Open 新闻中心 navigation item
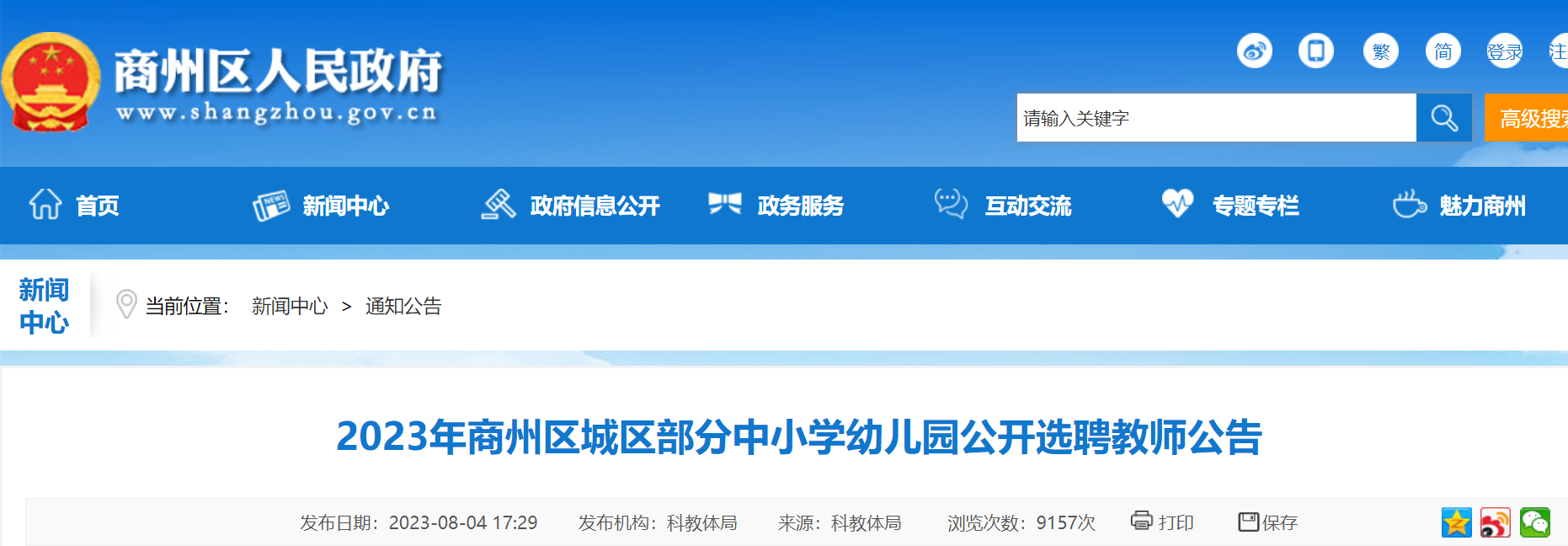The width and height of the screenshot is (1568, 546). point(346,206)
